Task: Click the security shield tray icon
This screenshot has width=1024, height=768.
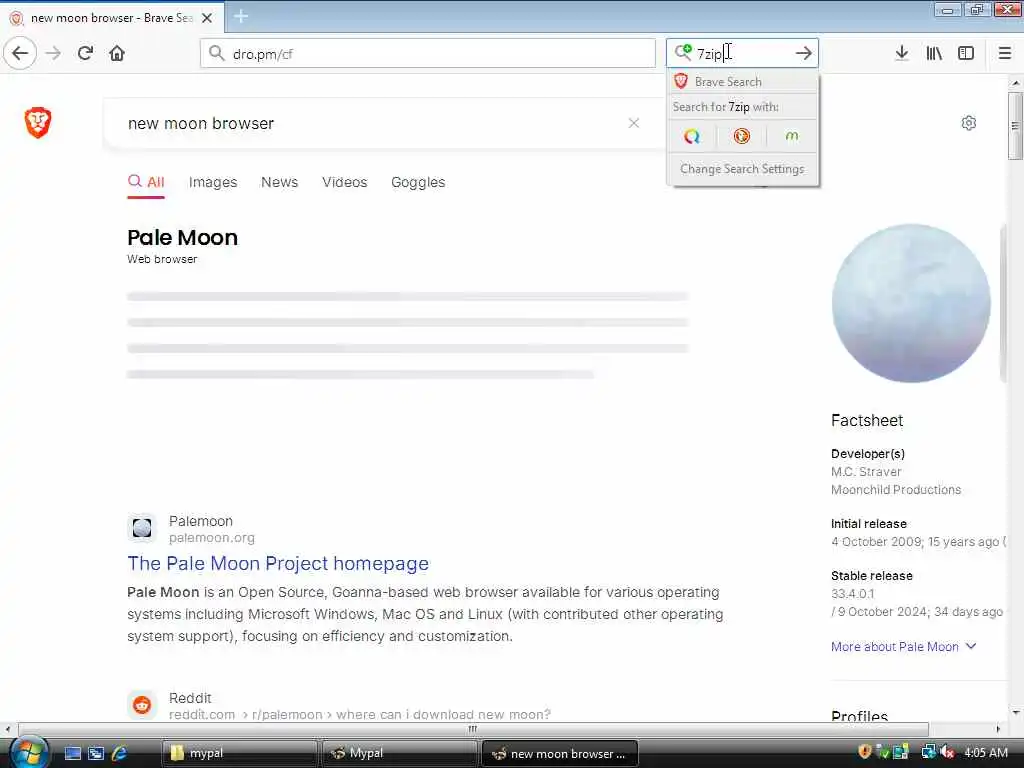Action: tap(865, 752)
